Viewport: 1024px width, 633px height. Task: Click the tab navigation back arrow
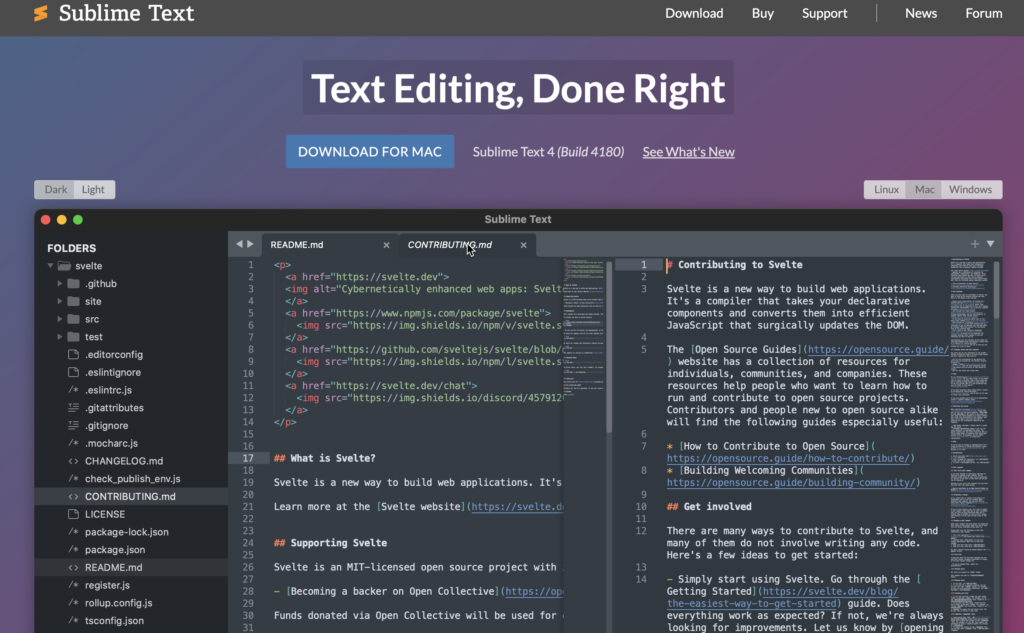coord(240,244)
